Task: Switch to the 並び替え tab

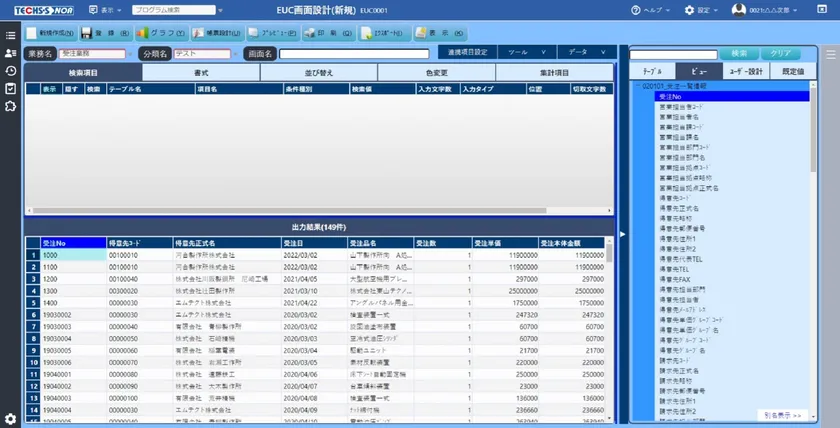Action: pyautogui.click(x=320, y=73)
